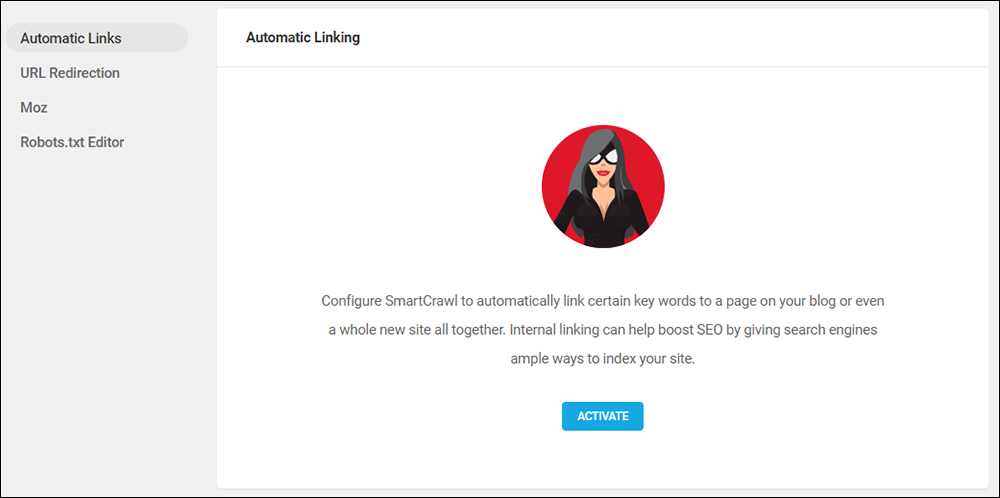This screenshot has width=1000, height=498.
Task: Click the "Internal linking" phrase in the description
Action: click(552, 330)
